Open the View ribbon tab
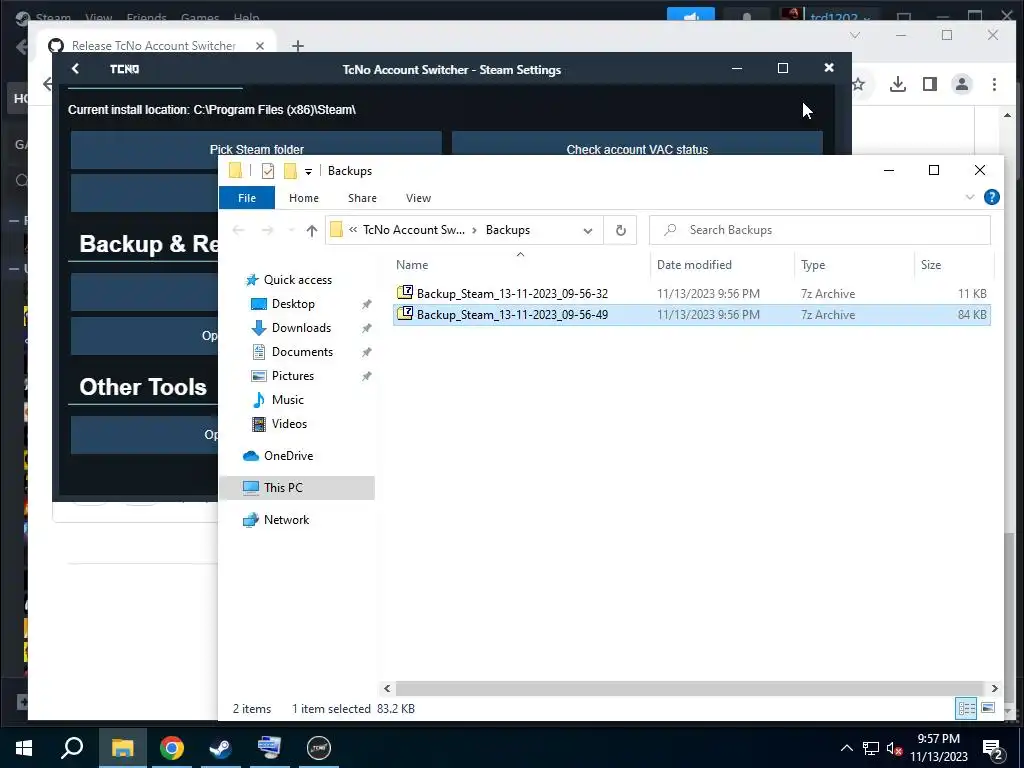Image resolution: width=1024 pixels, height=768 pixels. (x=419, y=198)
